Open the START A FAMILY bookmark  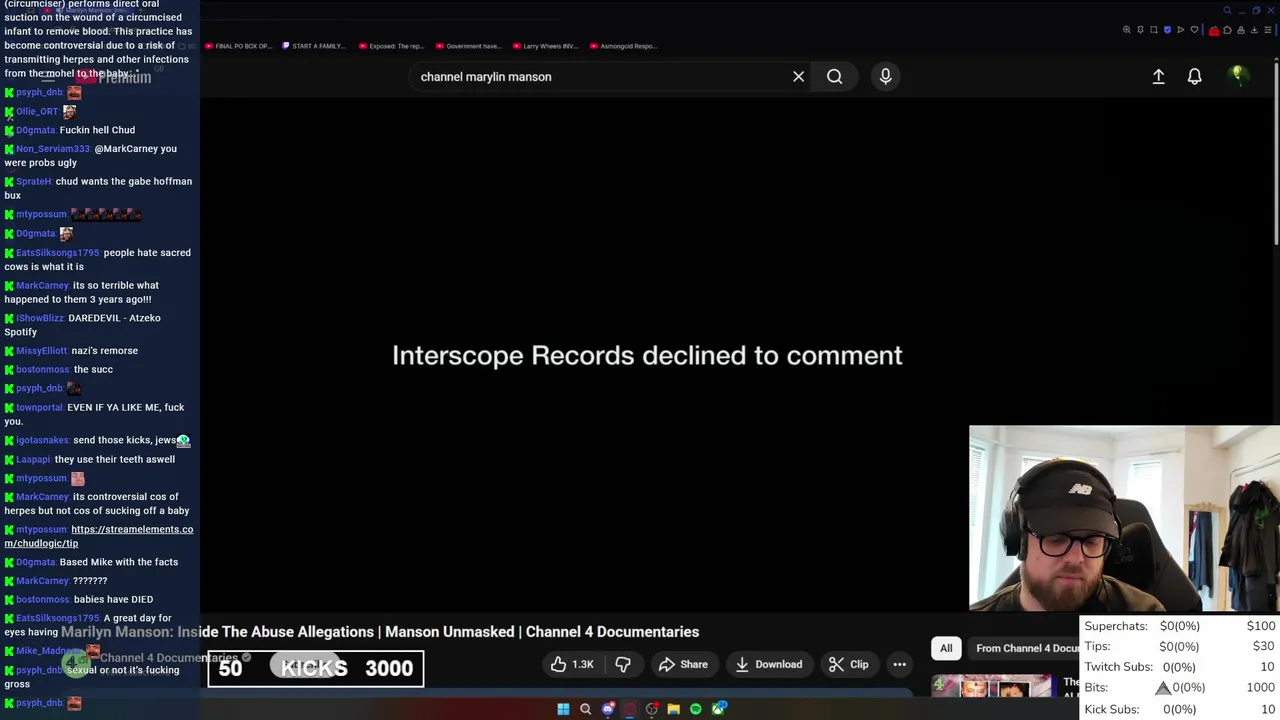pos(313,46)
